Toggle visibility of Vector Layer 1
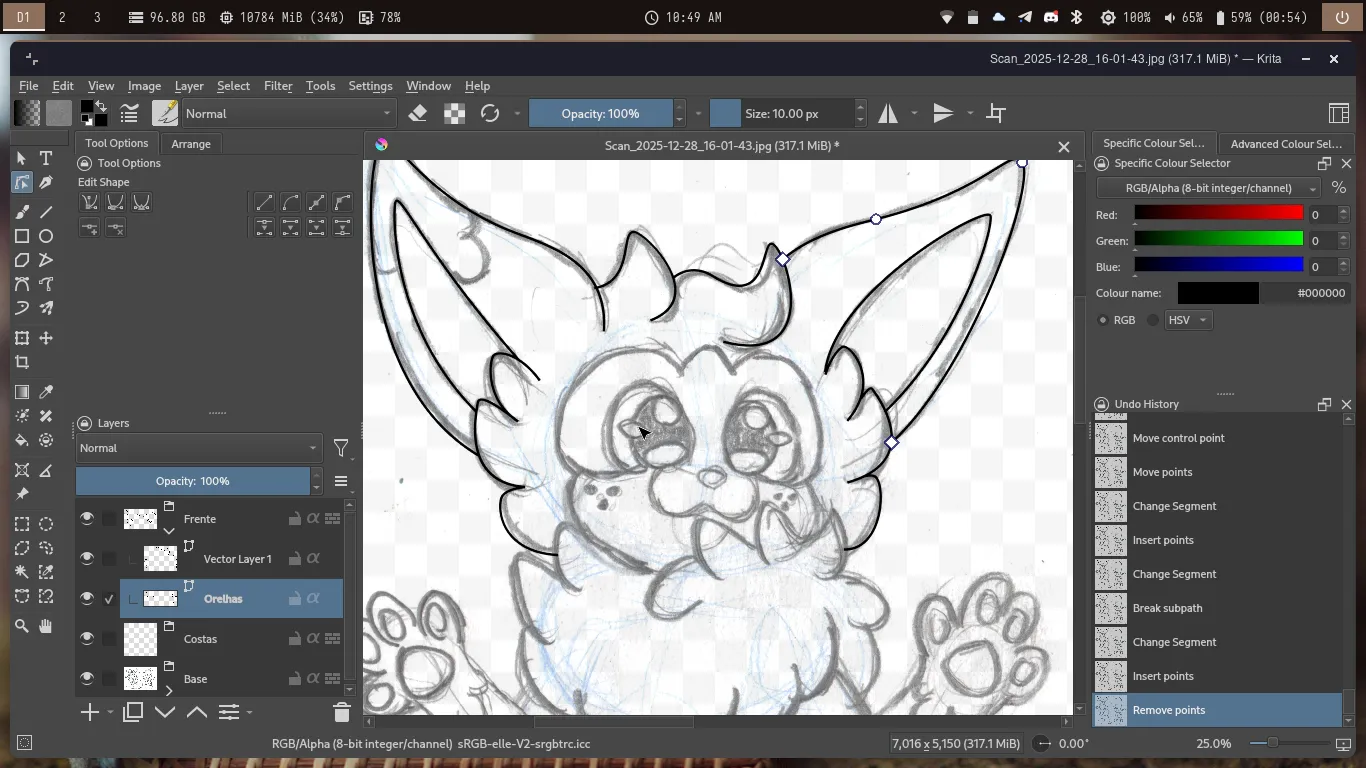 click(87, 558)
